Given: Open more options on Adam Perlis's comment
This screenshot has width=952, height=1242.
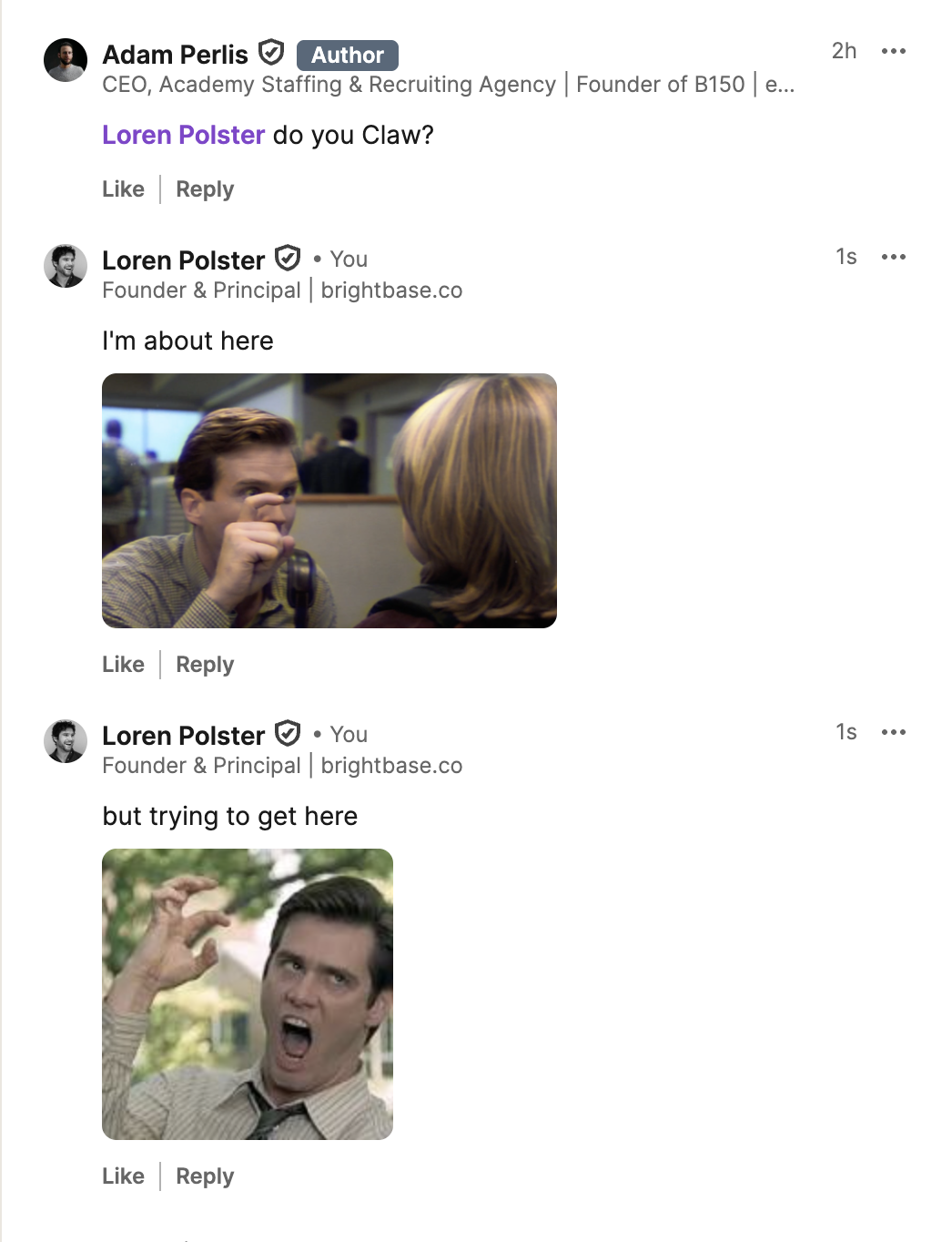Looking at the screenshot, I should (893, 51).
